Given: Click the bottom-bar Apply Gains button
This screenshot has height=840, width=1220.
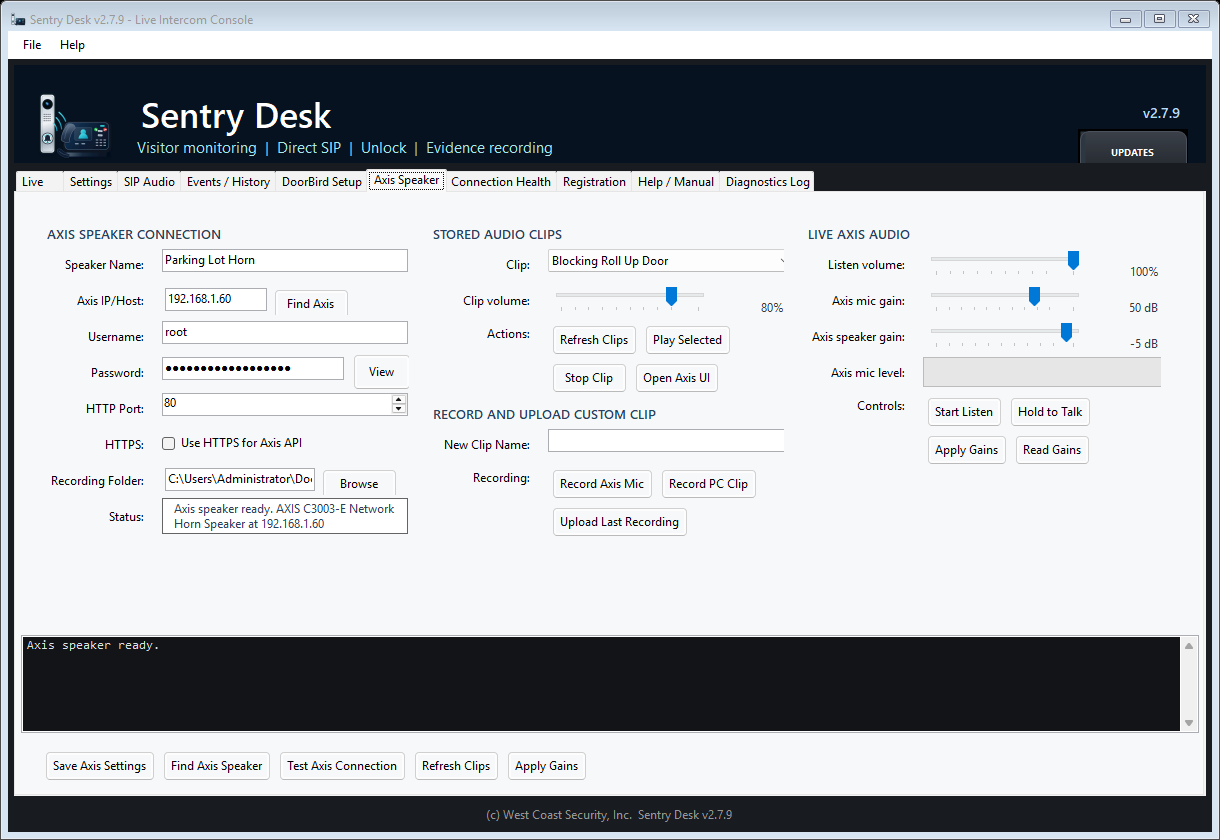Looking at the screenshot, I should [x=547, y=766].
